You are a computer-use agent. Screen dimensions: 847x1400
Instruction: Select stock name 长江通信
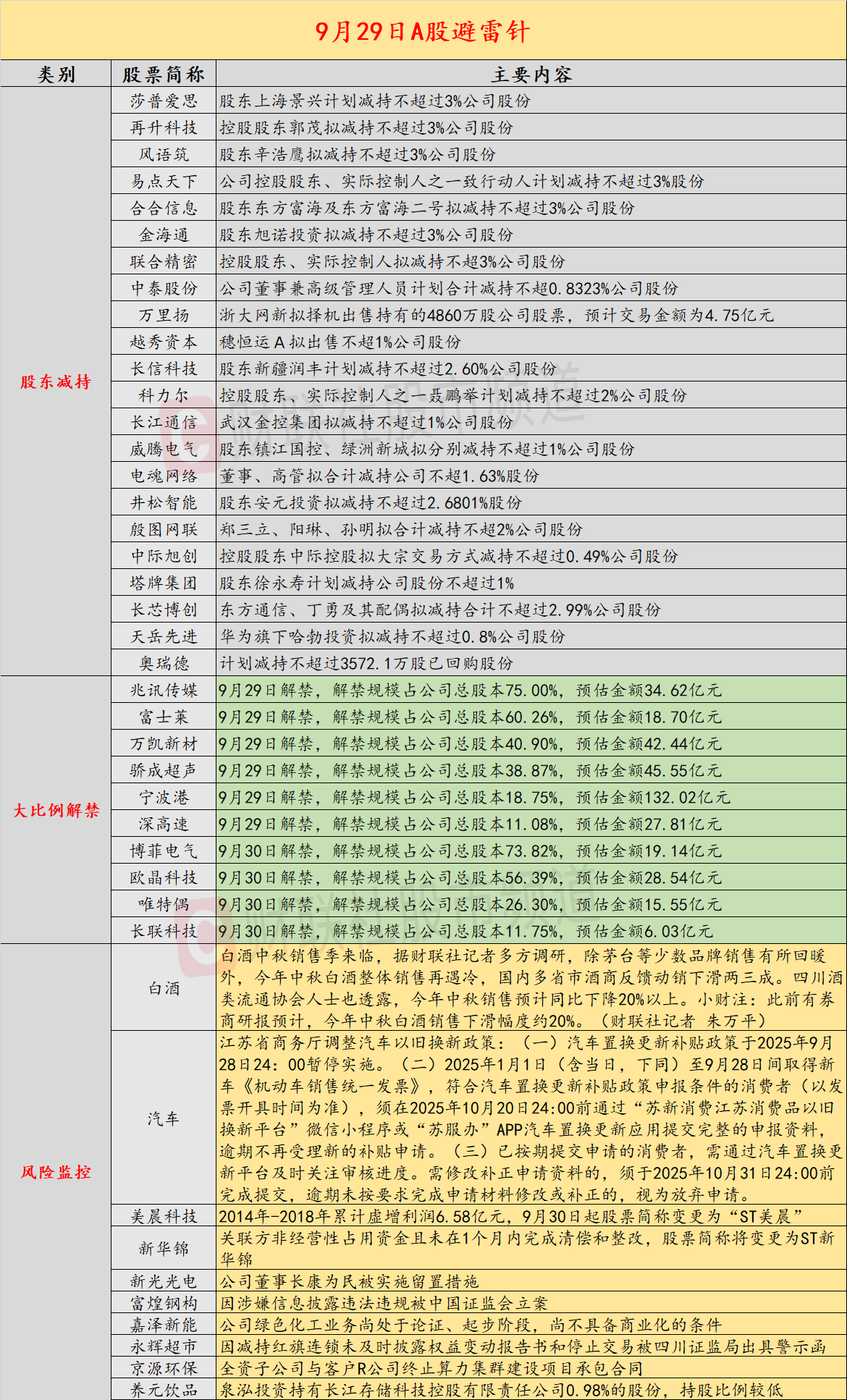(164, 422)
